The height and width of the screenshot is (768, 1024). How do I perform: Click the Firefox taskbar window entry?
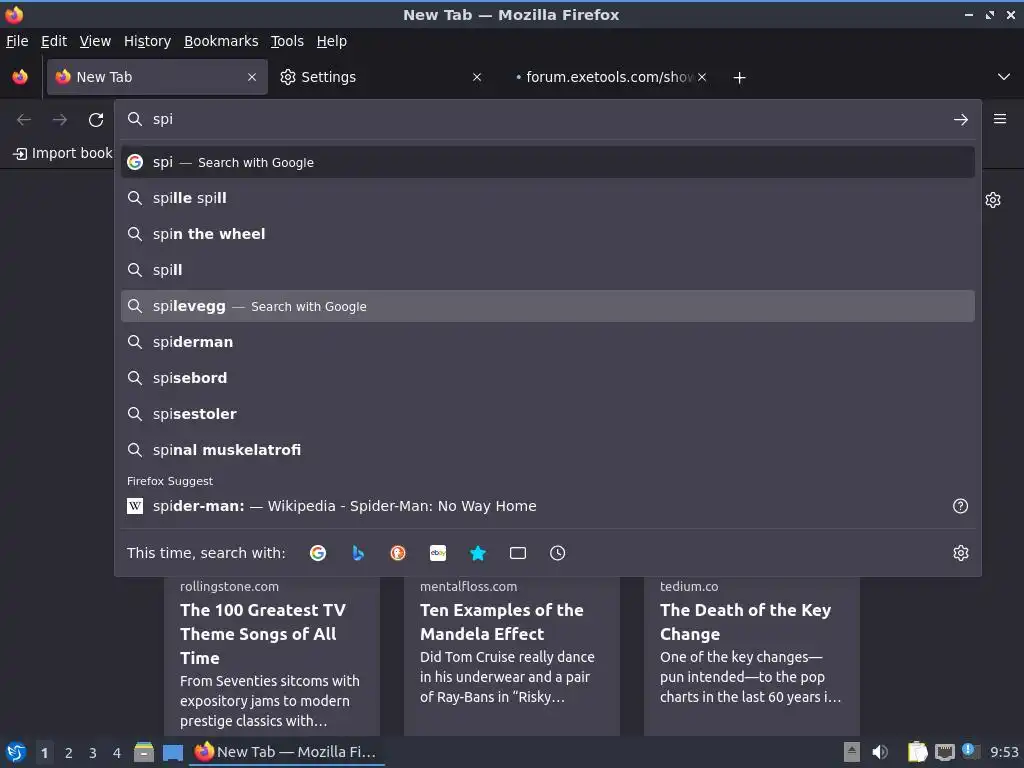pyautogui.click(x=287, y=752)
